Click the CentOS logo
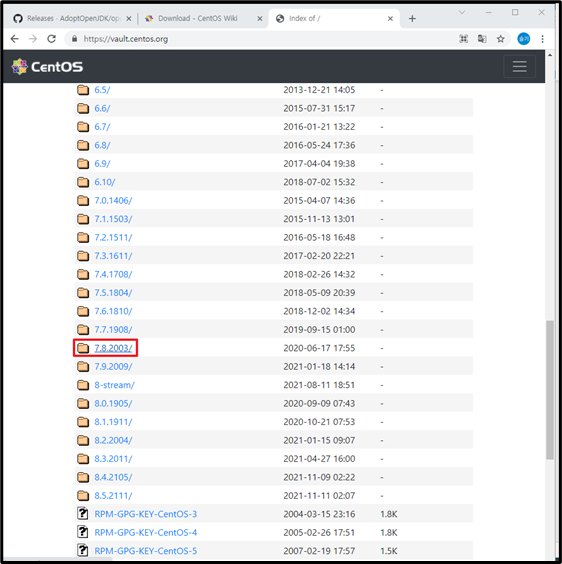Image resolution: width=562 pixels, height=564 pixels. point(47,67)
